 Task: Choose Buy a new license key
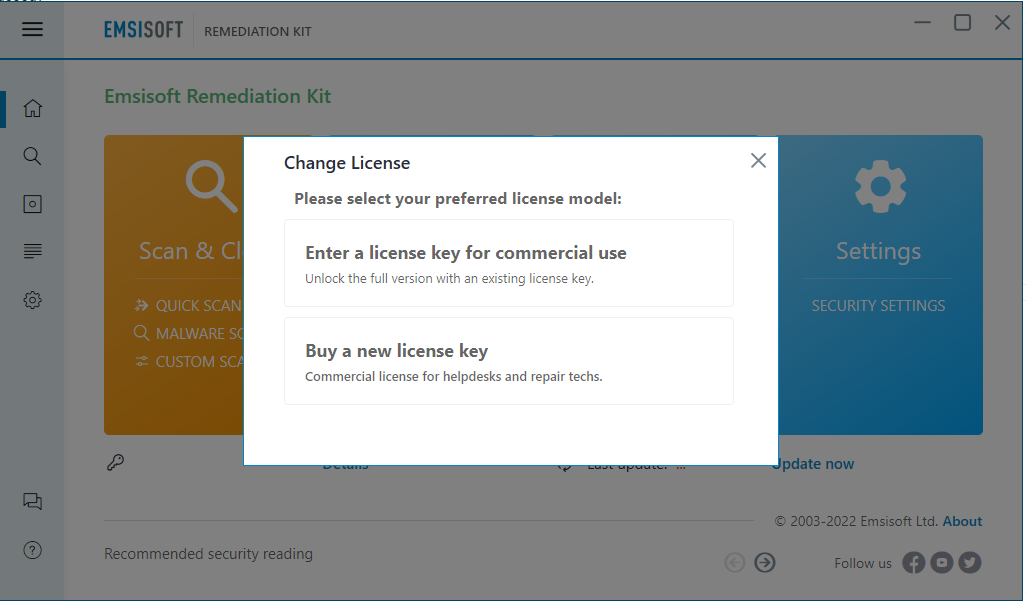[508, 361]
